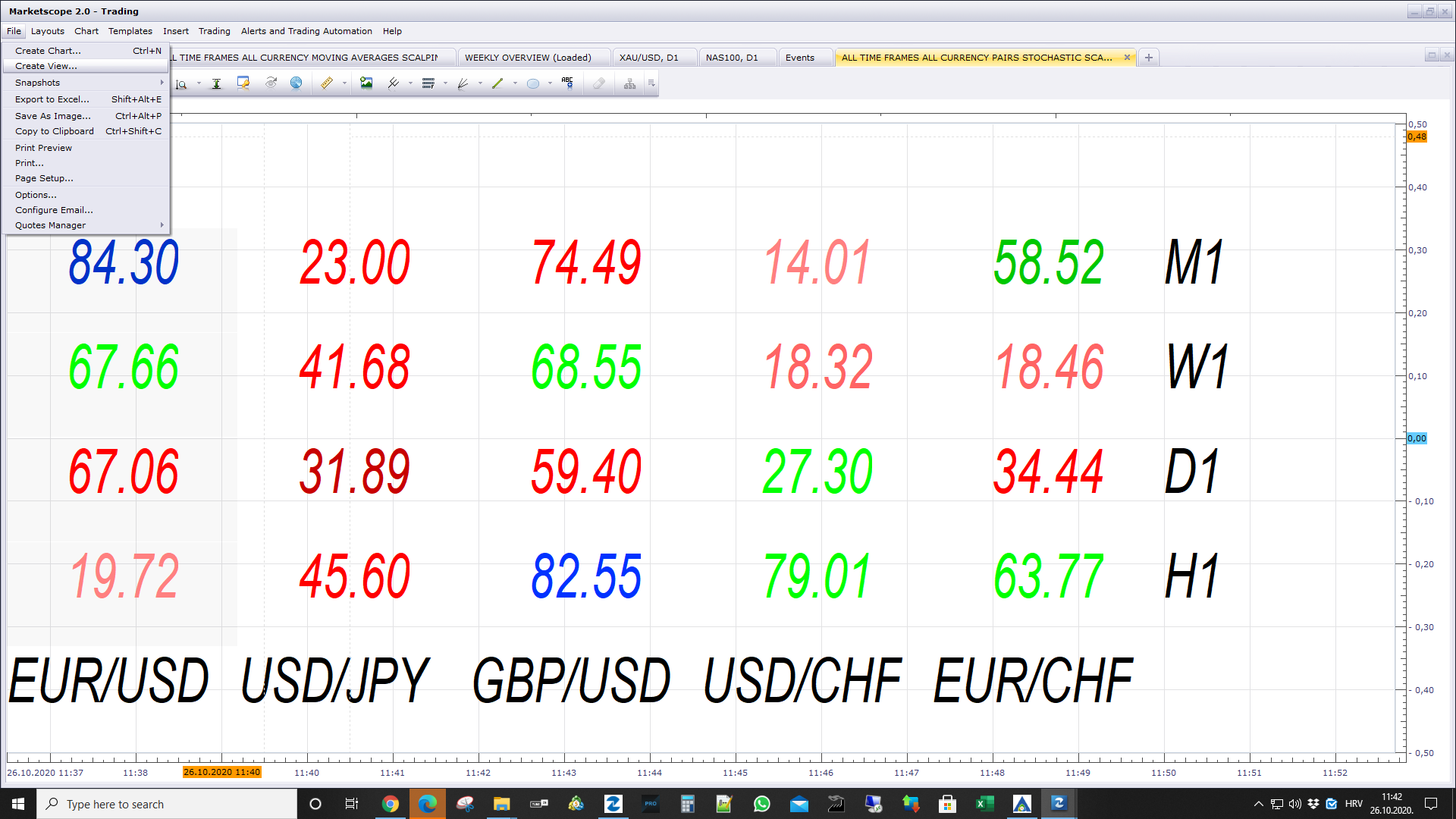
Task: Choose Export to Excel... menu entry
Action: [x=86, y=99]
